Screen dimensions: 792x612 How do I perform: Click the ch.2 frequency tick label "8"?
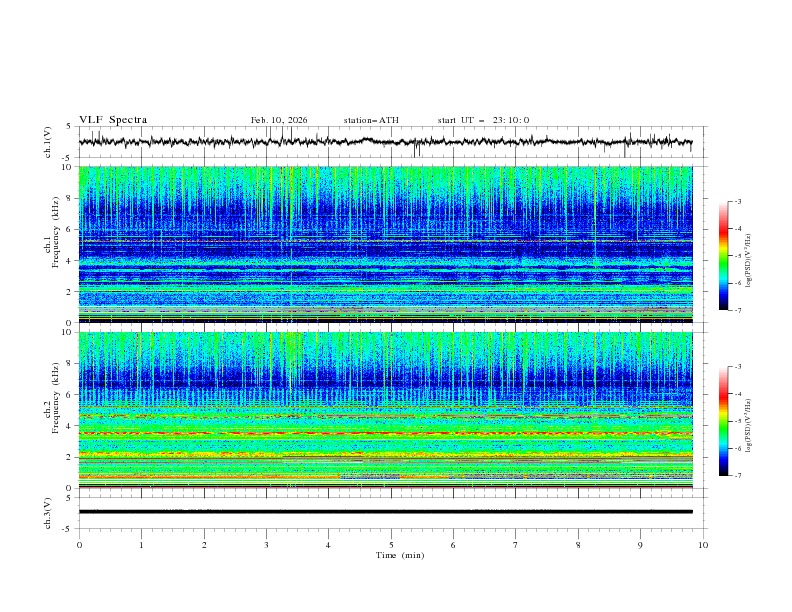(x=70, y=364)
